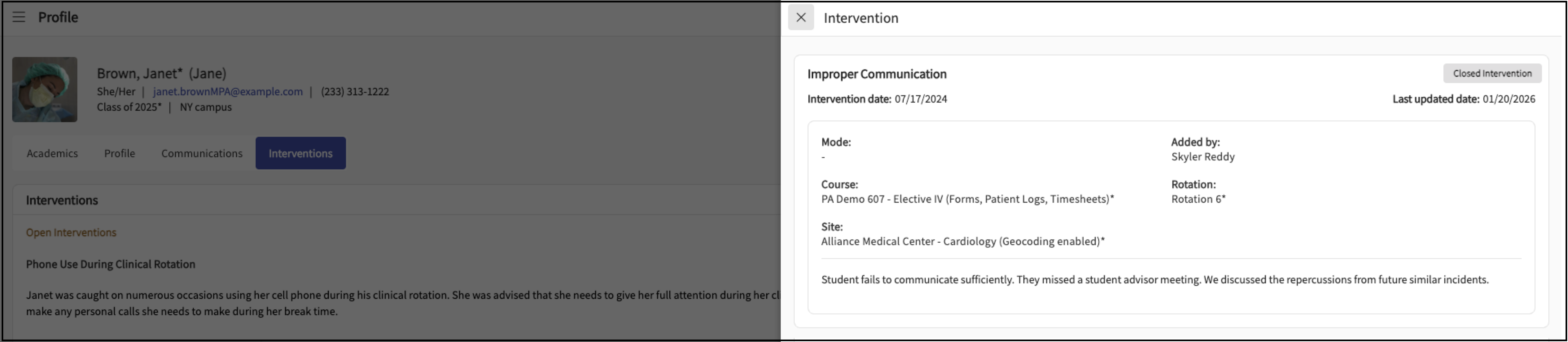This screenshot has width=1568, height=342.
Task: Click the Closed Intervention status badge
Action: tap(1492, 74)
